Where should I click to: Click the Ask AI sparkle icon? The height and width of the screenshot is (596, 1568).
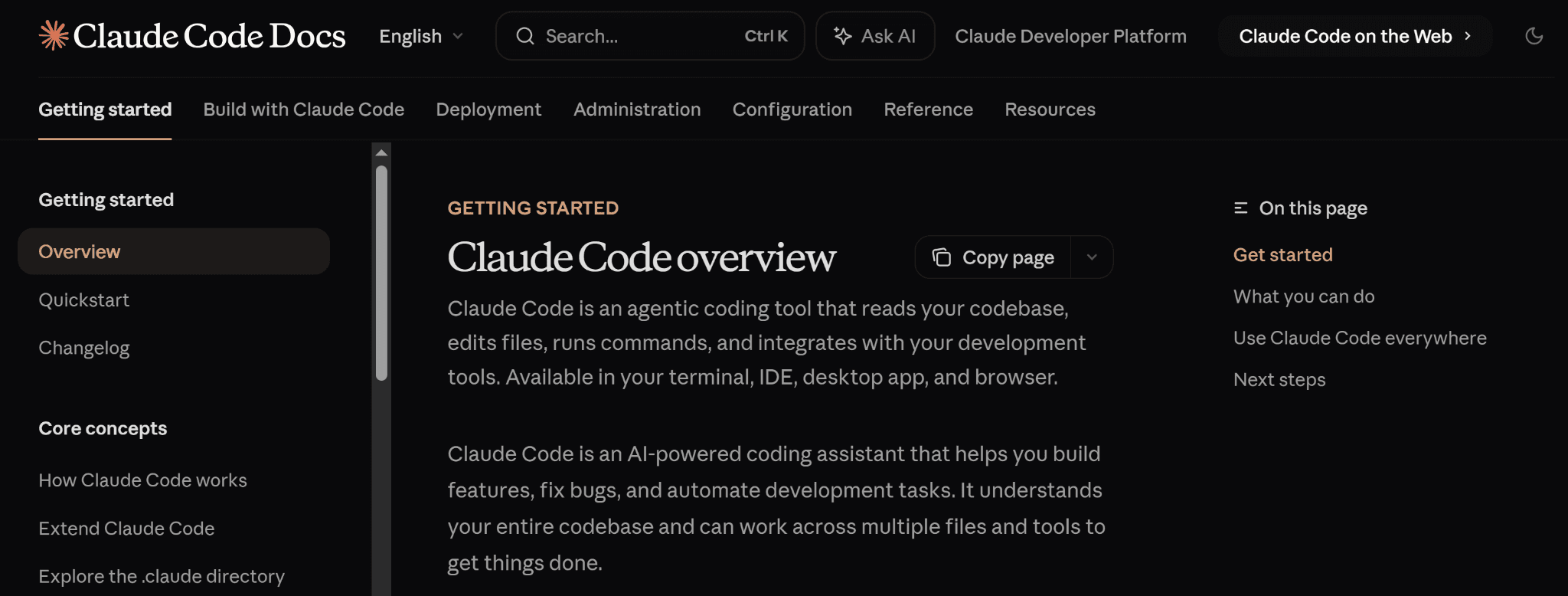click(x=843, y=36)
